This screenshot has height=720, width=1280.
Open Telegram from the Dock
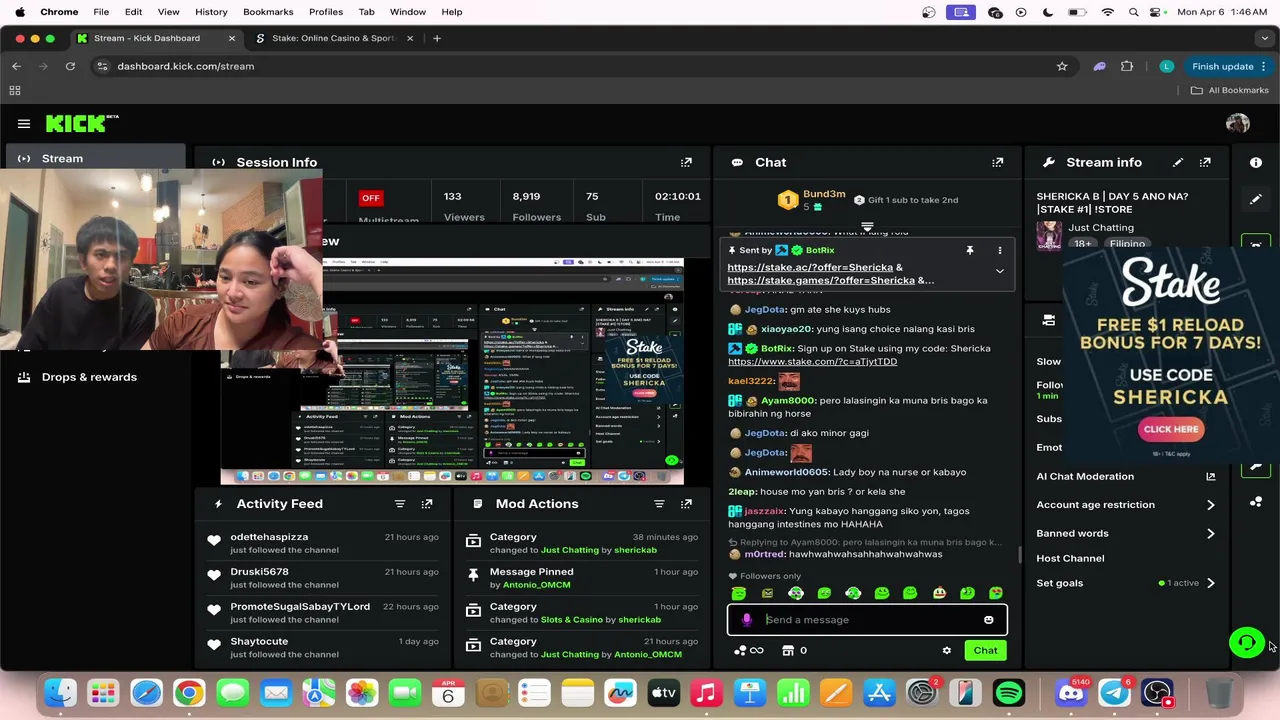[x=1114, y=693]
